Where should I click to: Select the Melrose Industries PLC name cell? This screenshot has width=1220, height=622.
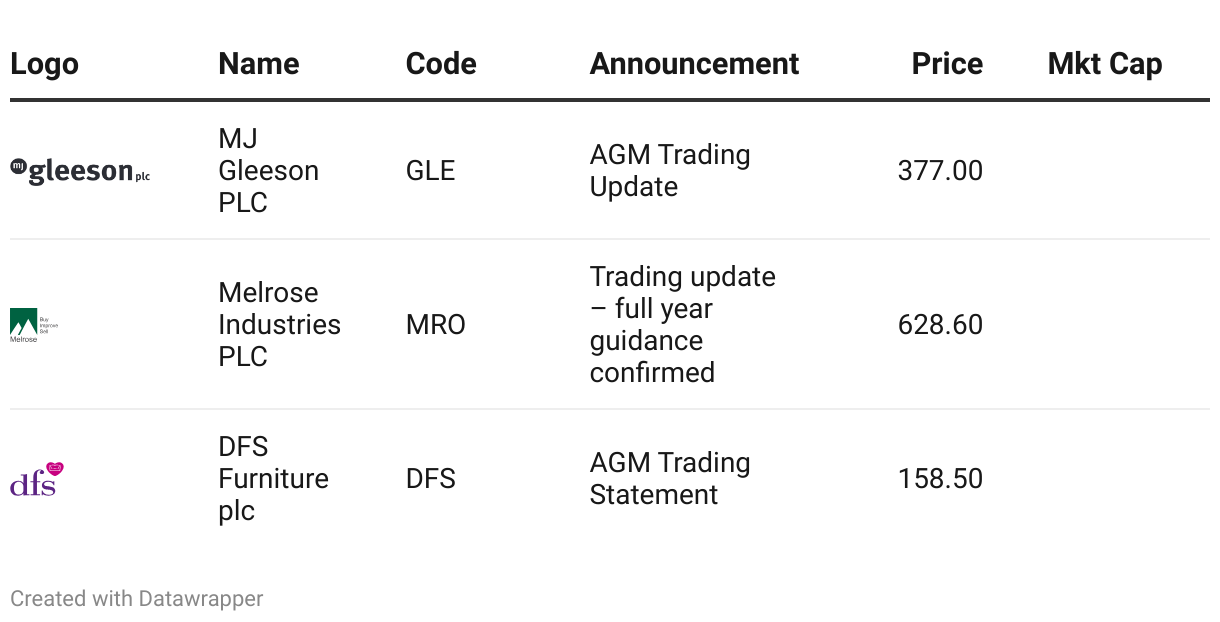coord(280,325)
